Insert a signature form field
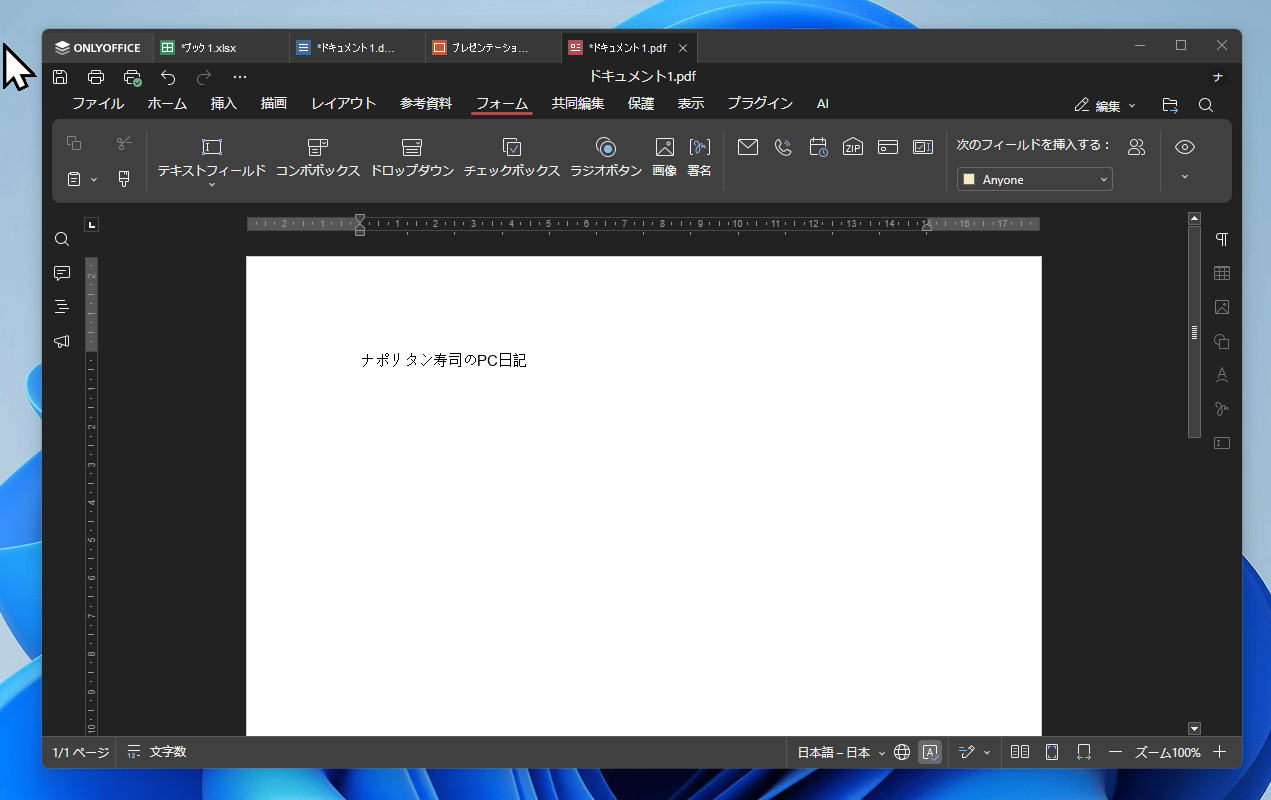Viewport: 1271px width, 800px height. [700, 157]
